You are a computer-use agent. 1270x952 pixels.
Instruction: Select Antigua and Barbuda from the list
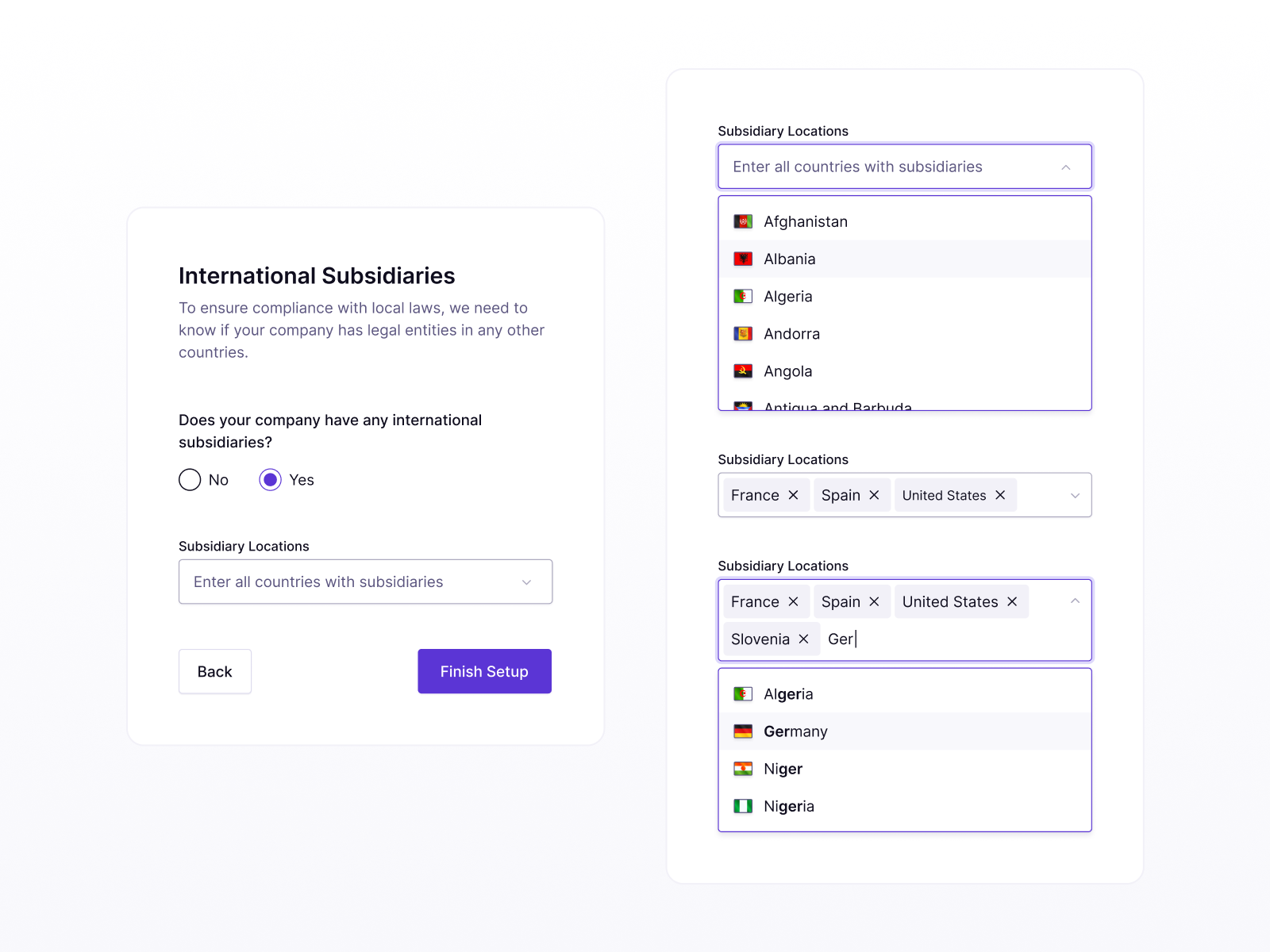click(x=837, y=406)
